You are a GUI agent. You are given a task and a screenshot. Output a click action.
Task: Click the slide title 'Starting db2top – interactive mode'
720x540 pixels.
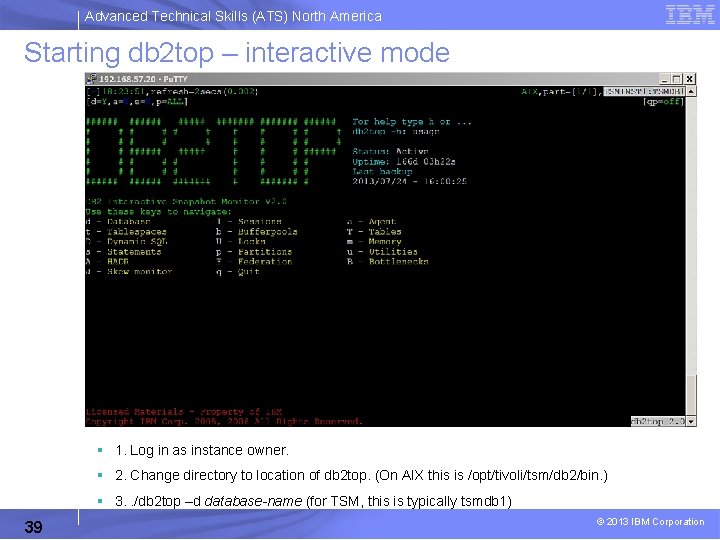tap(237, 52)
